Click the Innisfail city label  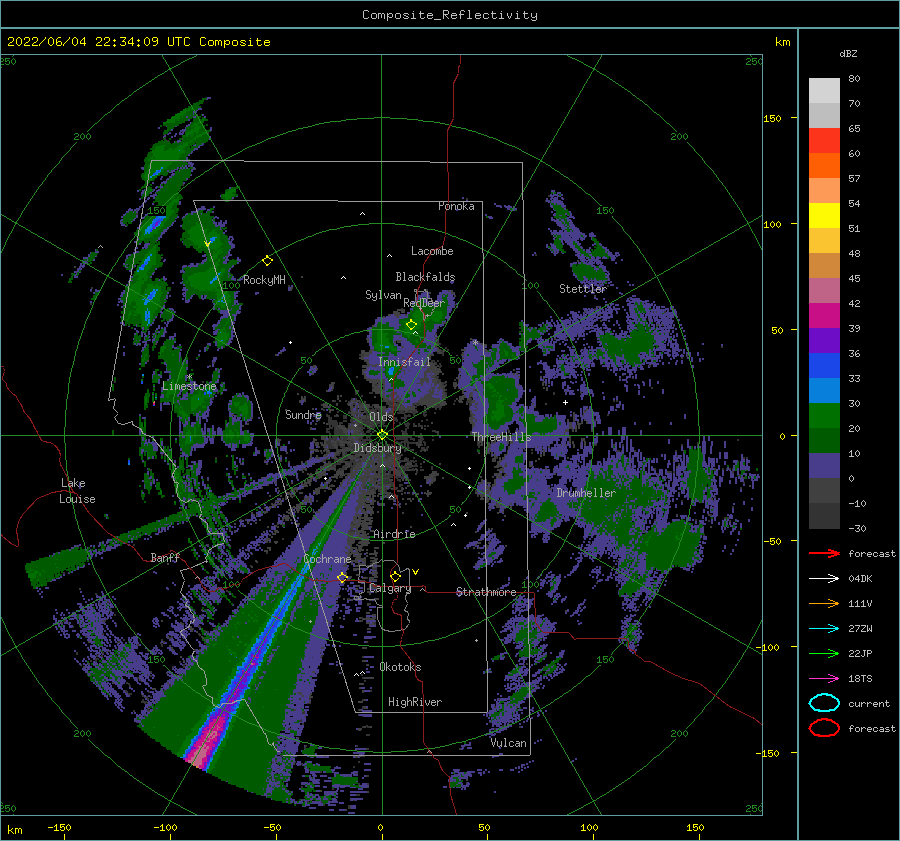[x=404, y=362]
